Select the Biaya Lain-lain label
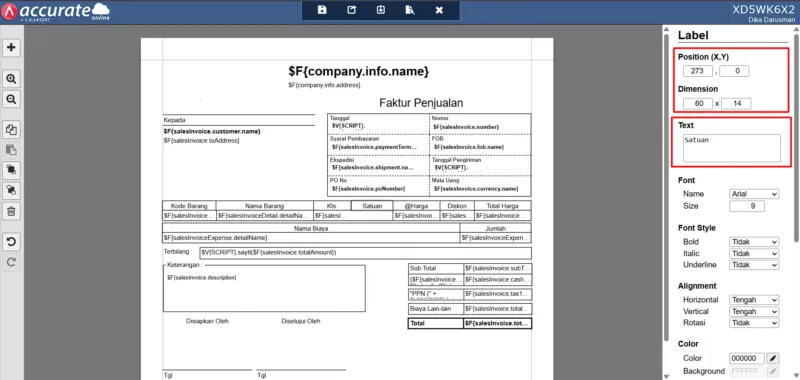 coord(436,309)
